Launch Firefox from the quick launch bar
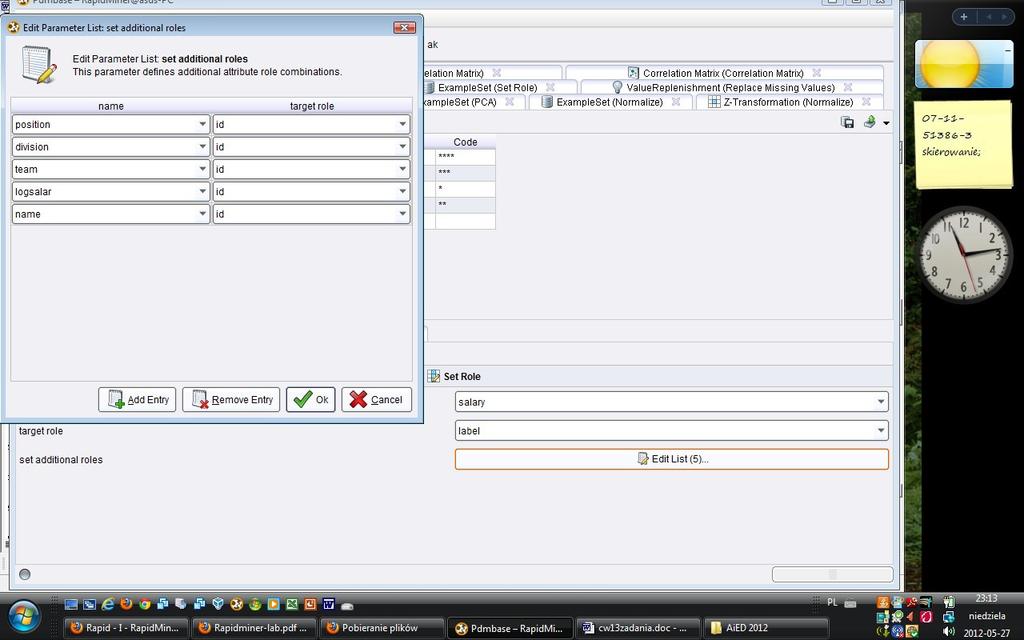Screen dimensions: 1024x640 [x=126, y=604]
